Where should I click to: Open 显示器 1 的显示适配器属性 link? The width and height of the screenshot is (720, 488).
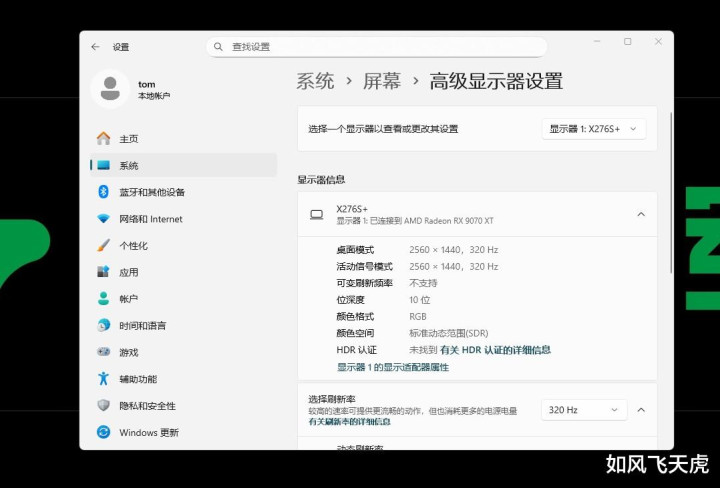click(392, 367)
